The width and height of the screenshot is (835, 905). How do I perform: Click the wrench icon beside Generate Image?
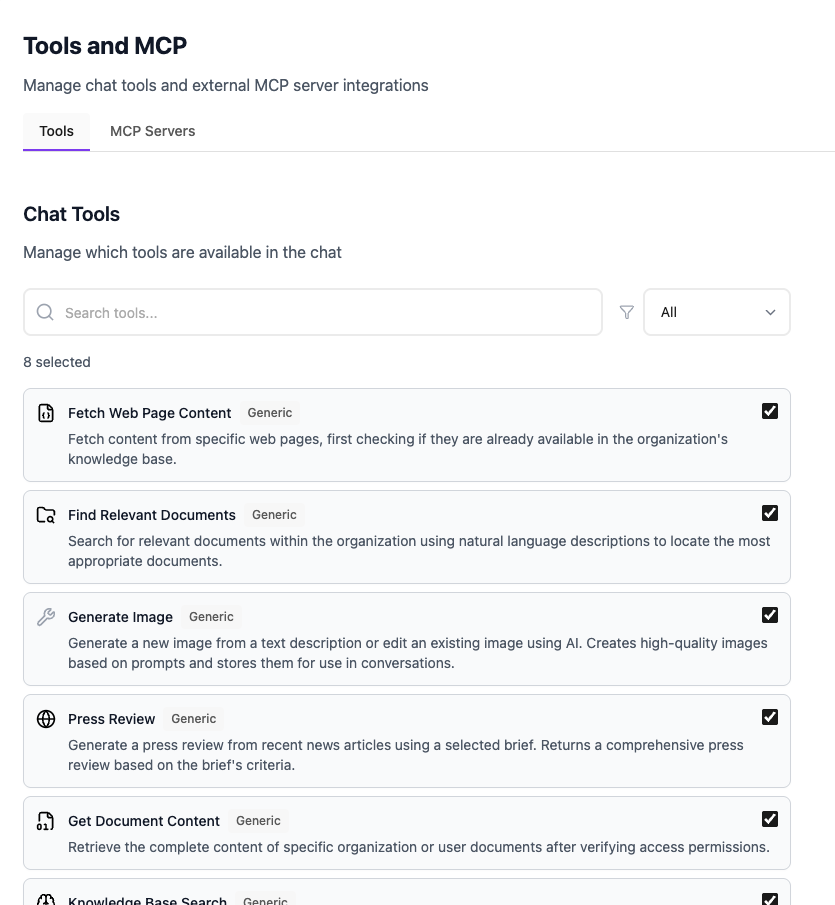point(45,616)
